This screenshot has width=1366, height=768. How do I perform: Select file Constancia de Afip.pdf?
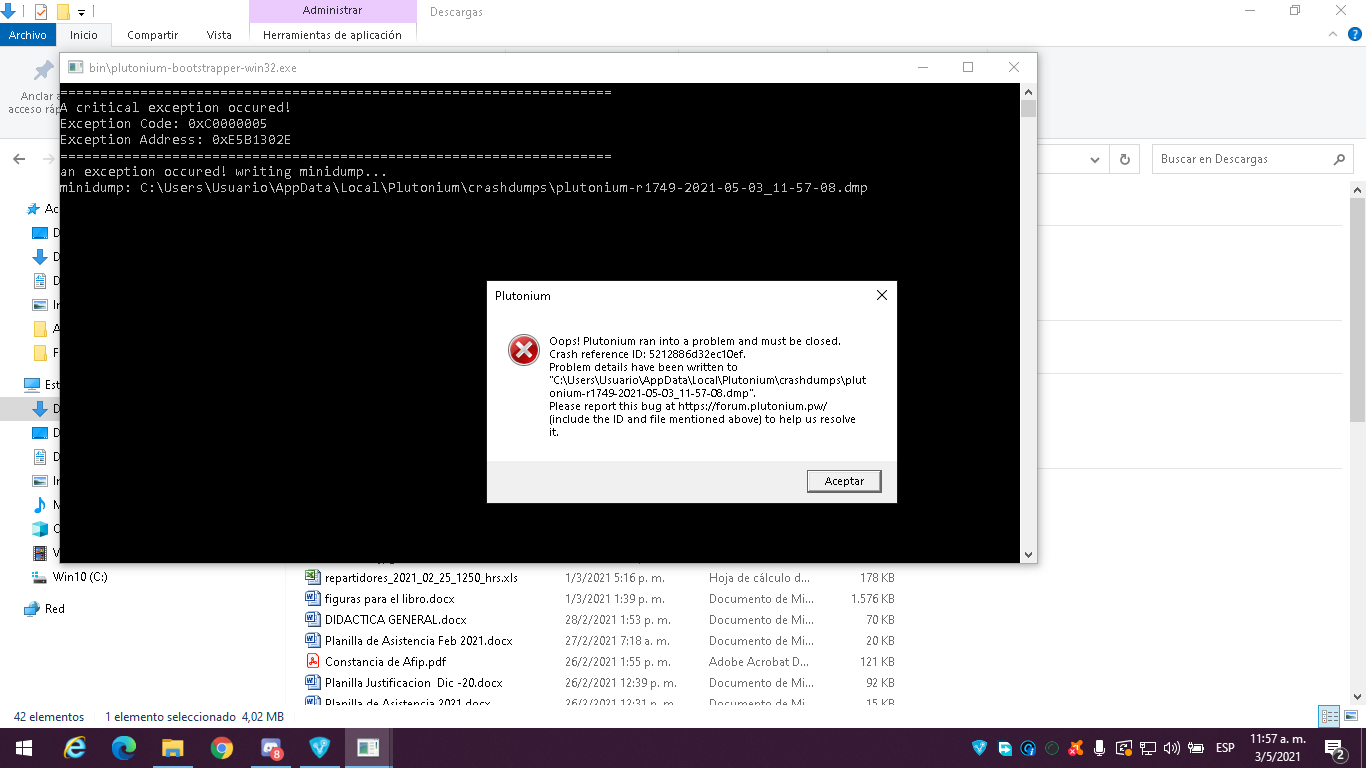pos(385,662)
